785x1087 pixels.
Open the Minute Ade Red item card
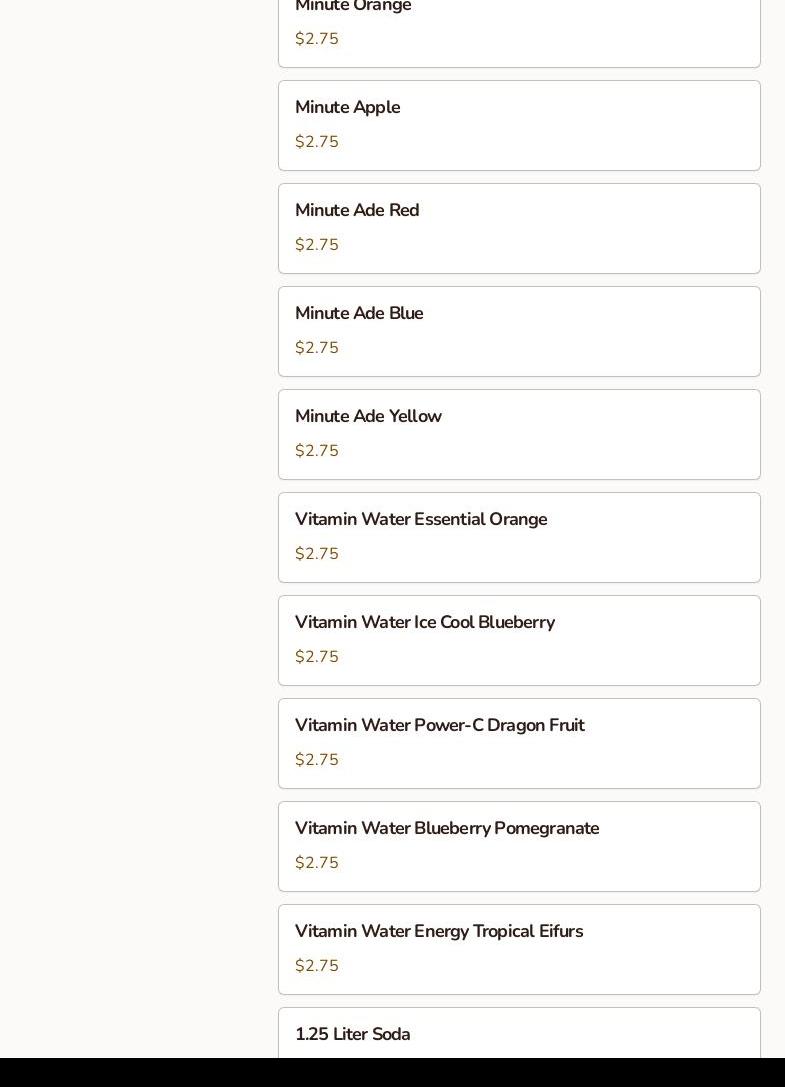click(x=519, y=228)
